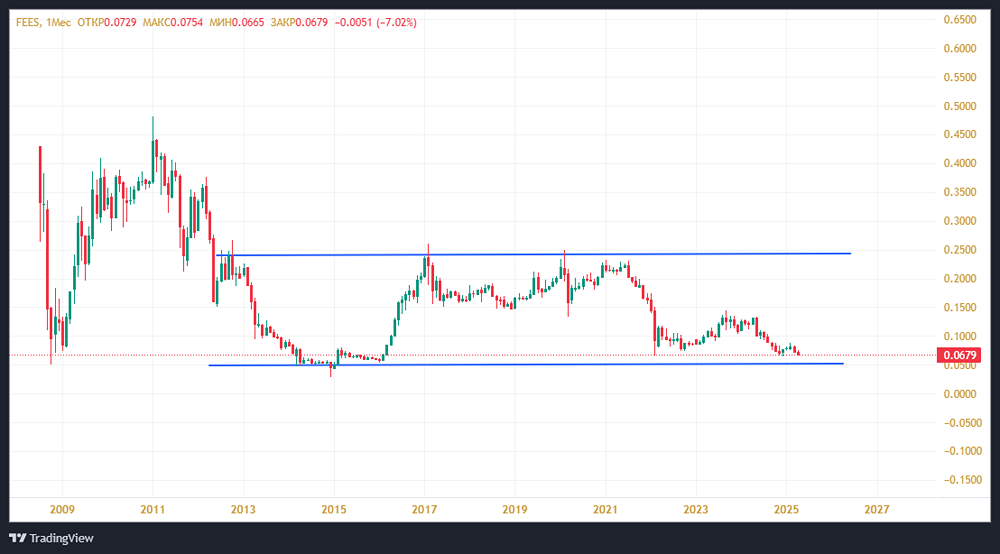Click the 2015 label on time axis

click(334, 509)
